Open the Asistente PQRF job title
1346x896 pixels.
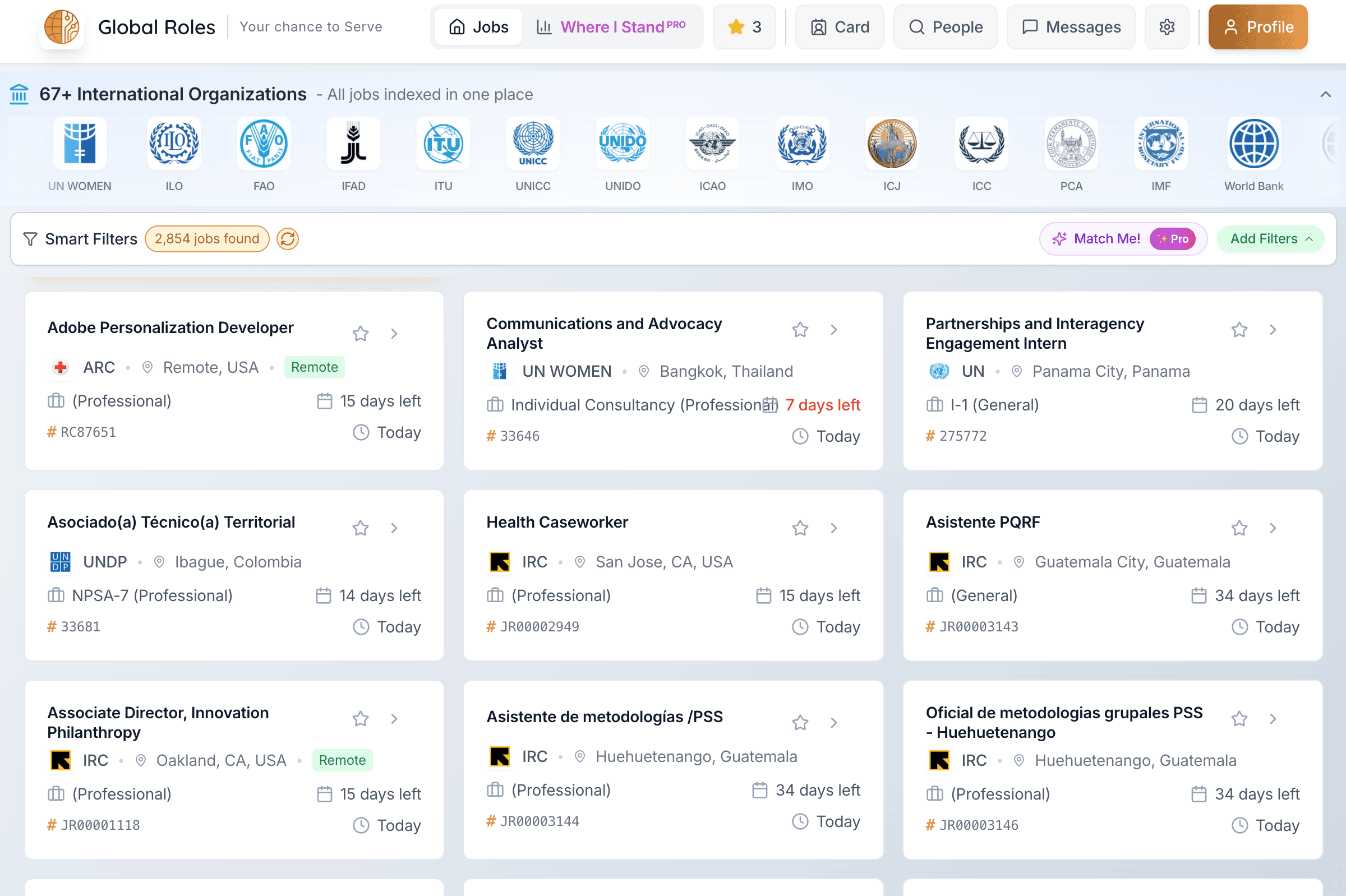(x=983, y=522)
